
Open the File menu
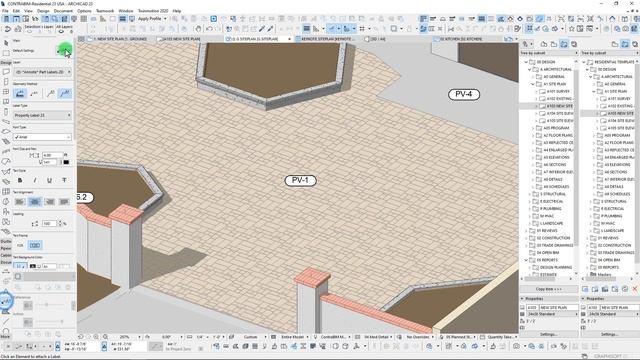[x=5, y=11]
